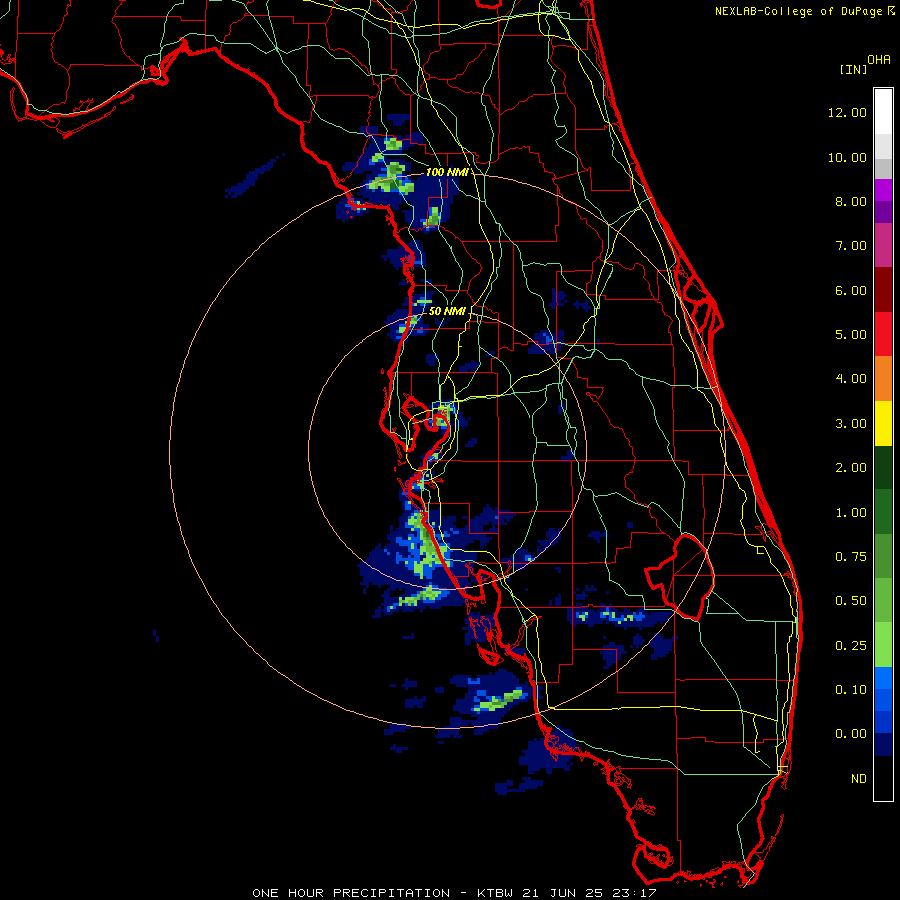Click the bright red swatch in color scale
The image size is (900, 900).
(883, 334)
